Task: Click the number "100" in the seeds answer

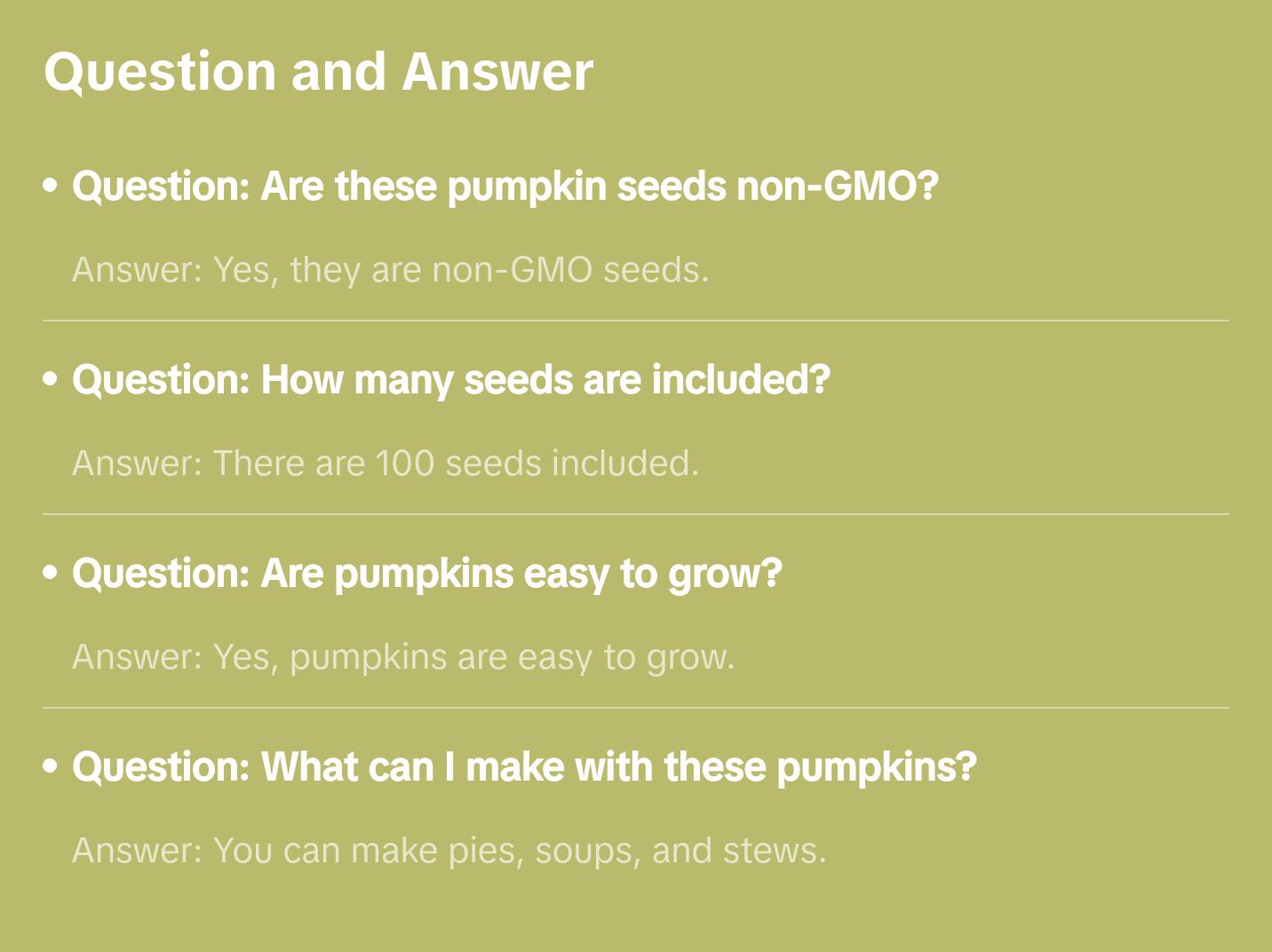Action: click(x=404, y=464)
